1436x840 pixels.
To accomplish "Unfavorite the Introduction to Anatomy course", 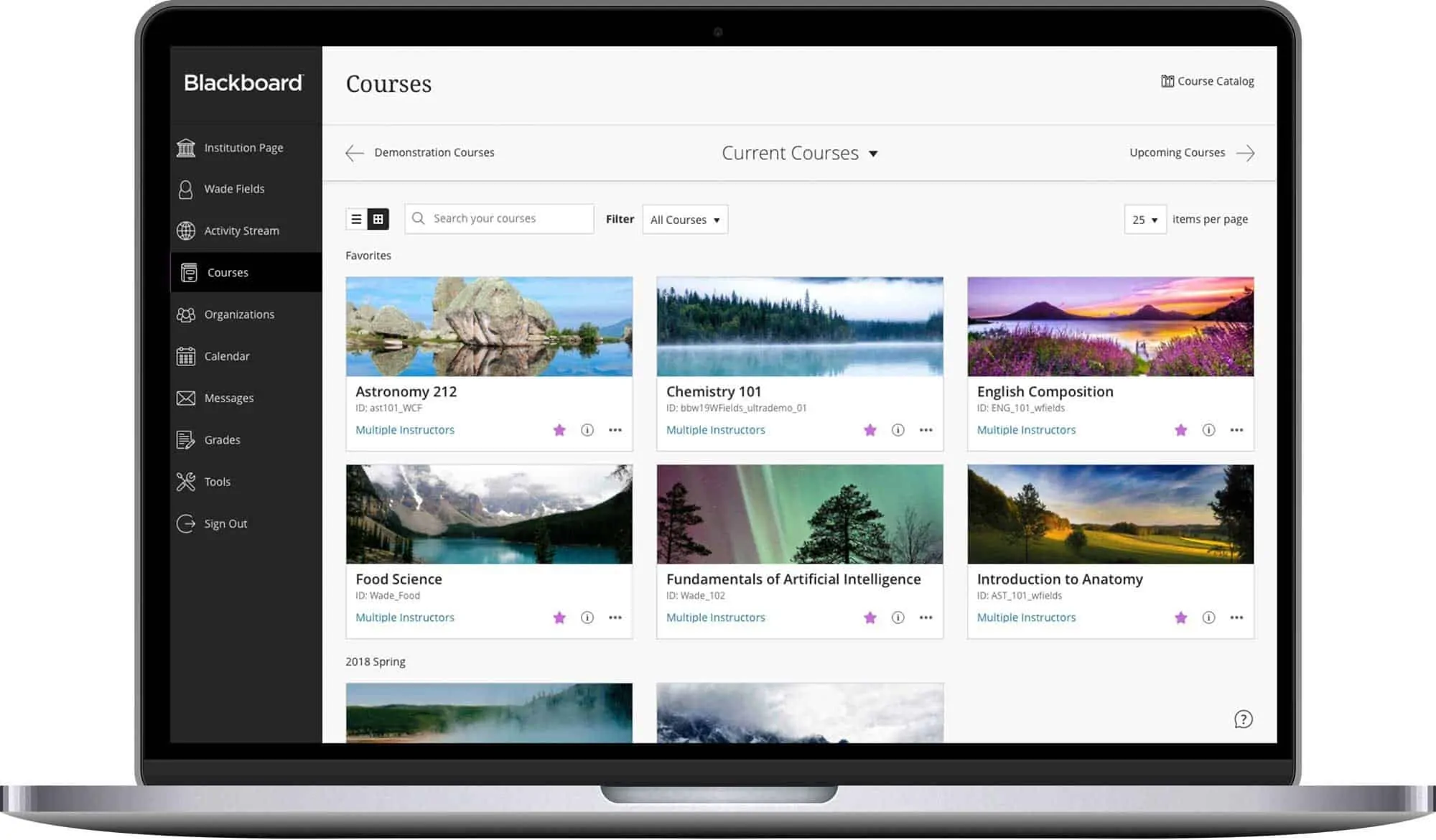I will [1181, 617].
